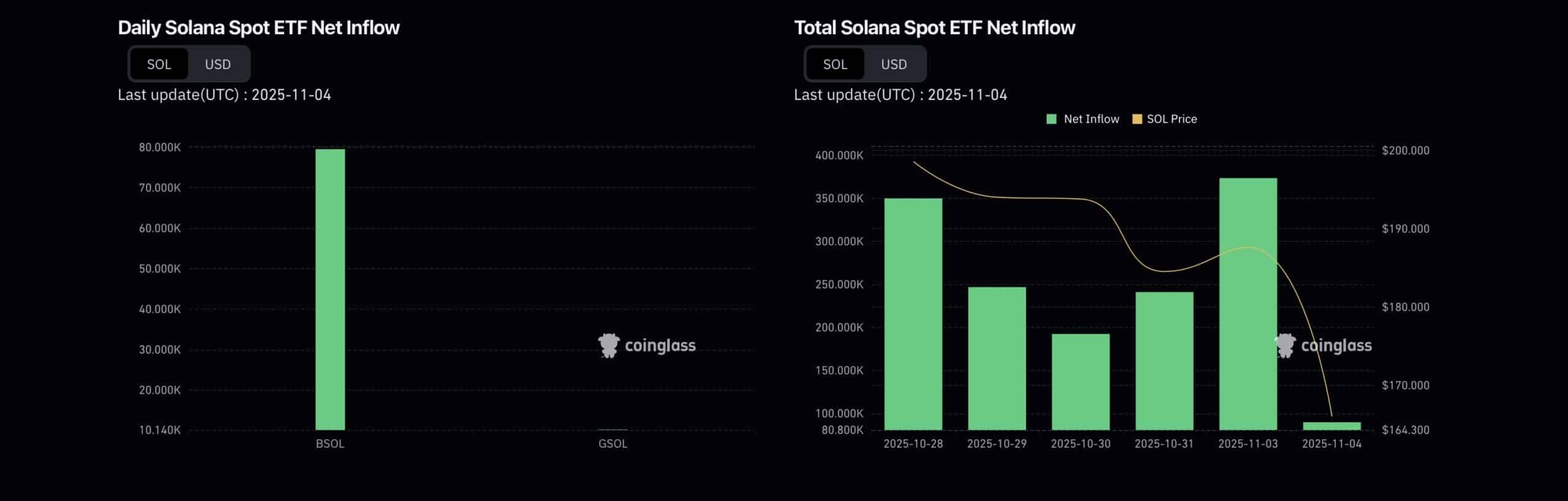The image size is (1568, 501).
Task: Click the BSOL label below the bar
Action: (331, 443)
